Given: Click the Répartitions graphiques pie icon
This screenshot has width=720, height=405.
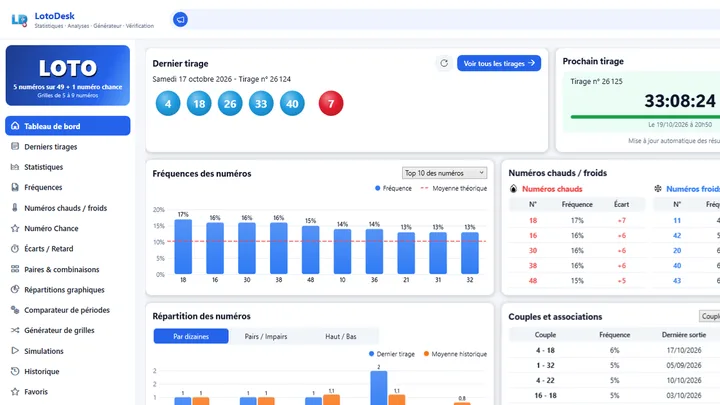Looking at the screenshot, I should (15, 289).
